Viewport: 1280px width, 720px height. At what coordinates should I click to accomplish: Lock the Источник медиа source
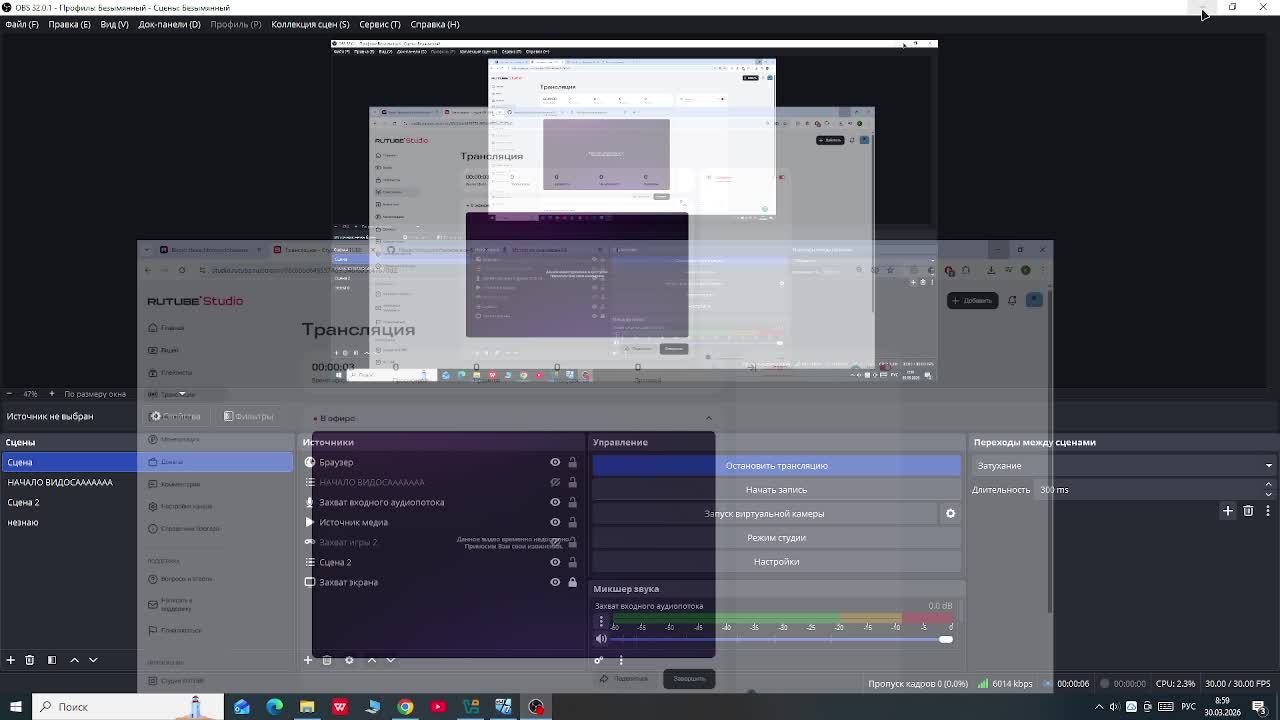click(x=572, y=522)
